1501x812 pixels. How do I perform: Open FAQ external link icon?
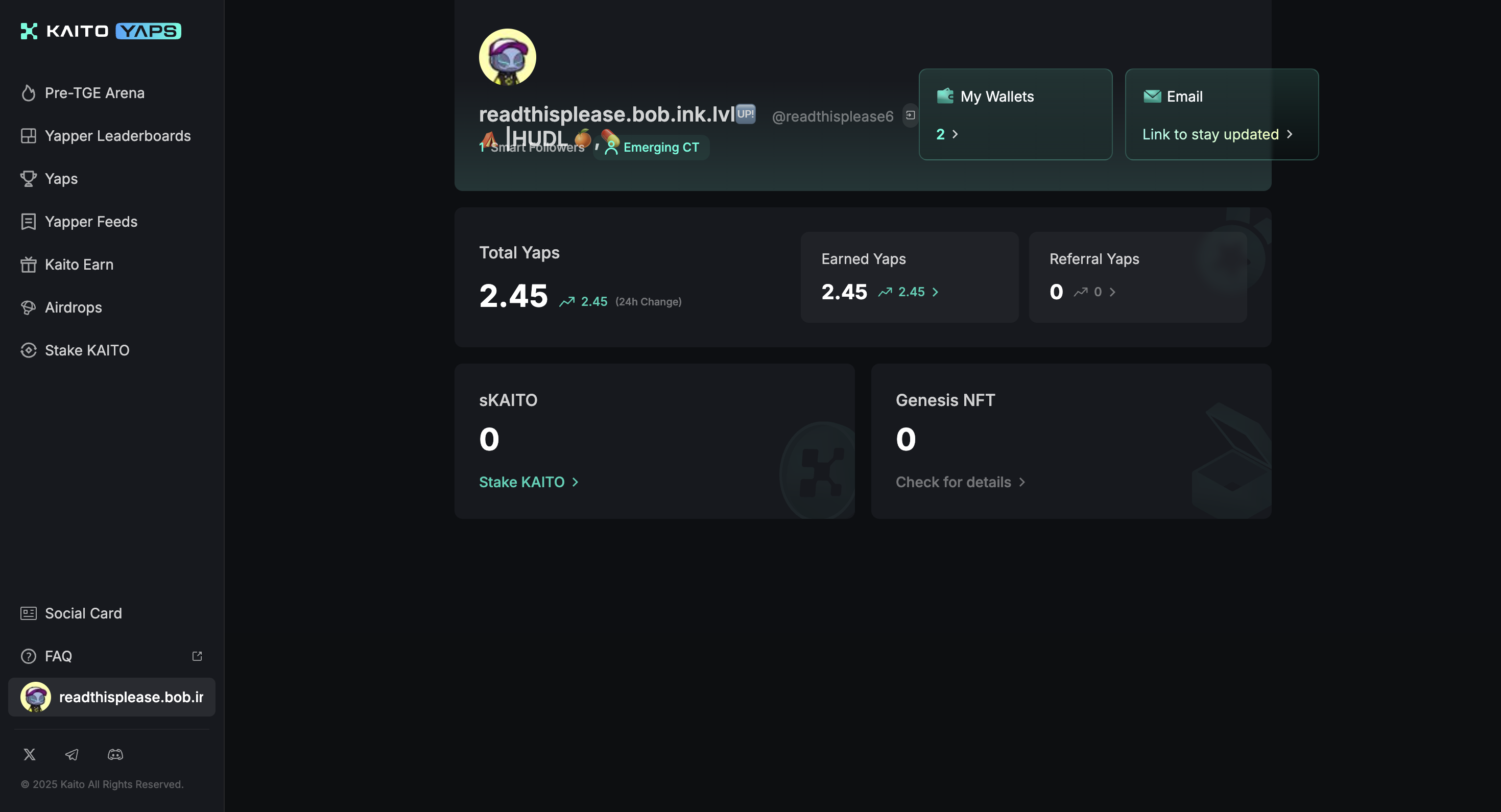click(x=197, y=656)
